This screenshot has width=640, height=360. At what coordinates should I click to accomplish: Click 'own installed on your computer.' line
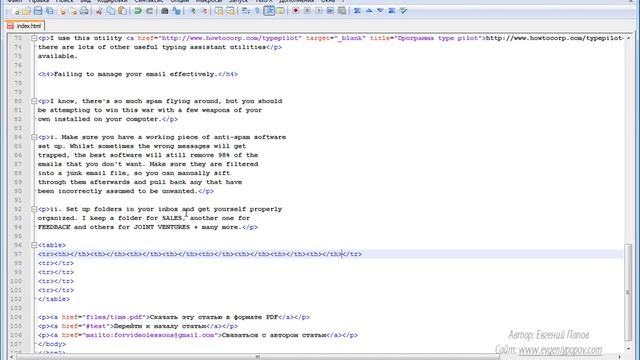tap(100, 119)
